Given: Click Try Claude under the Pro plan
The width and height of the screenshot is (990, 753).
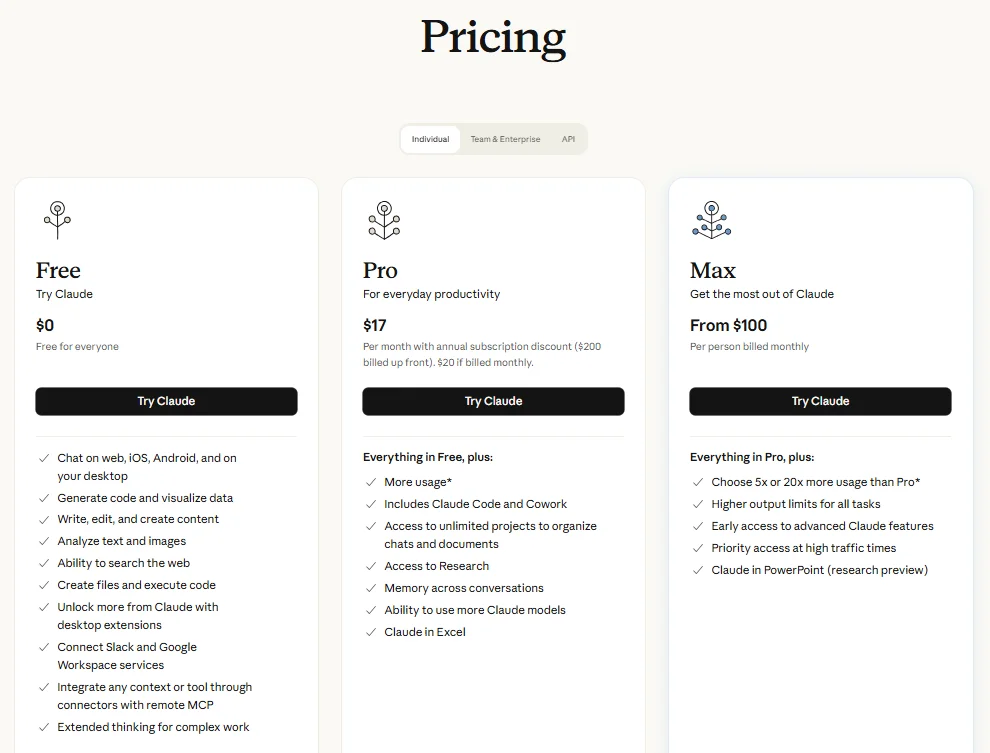Looking at the screenshot, I should 493,401.
